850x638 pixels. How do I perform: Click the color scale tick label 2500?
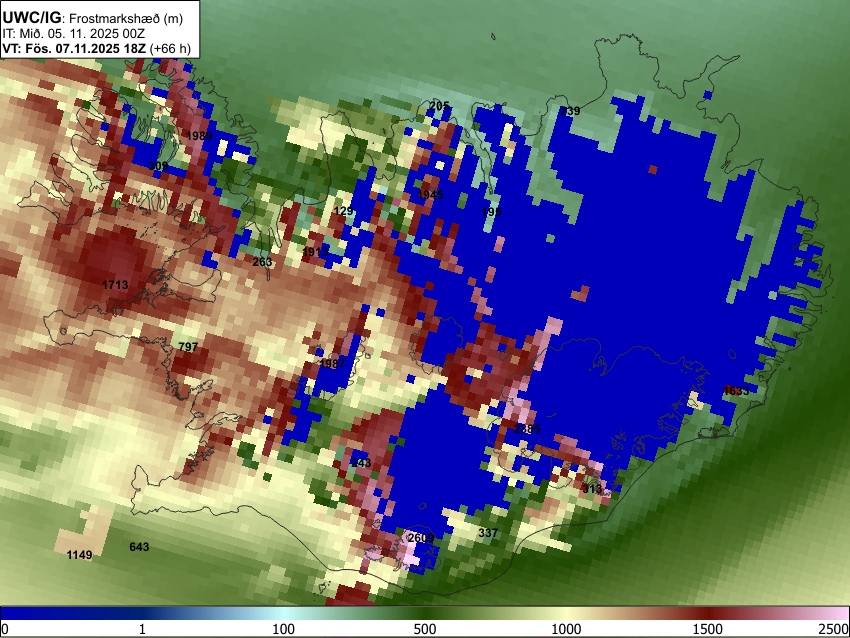pos(834,629)
